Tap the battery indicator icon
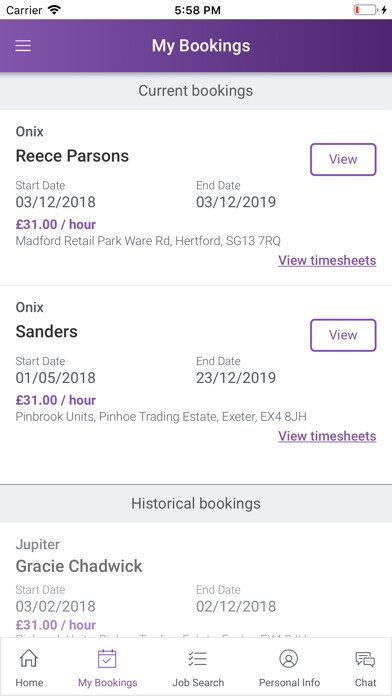 (365, 10)
